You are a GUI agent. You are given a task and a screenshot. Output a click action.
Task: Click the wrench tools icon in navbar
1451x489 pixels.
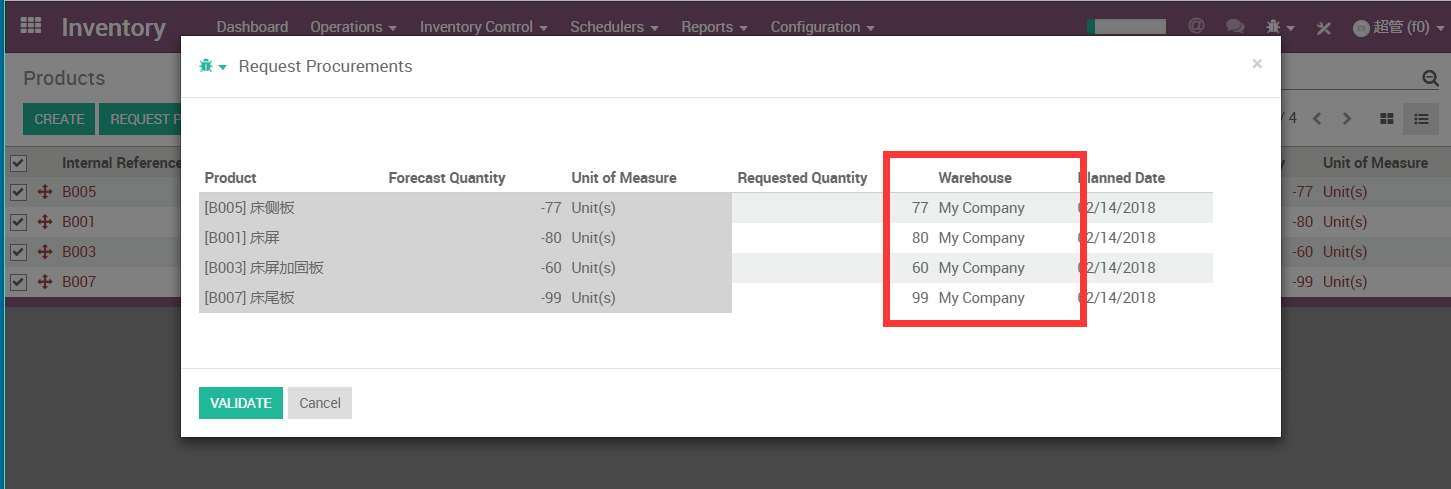coord(1323,27)
